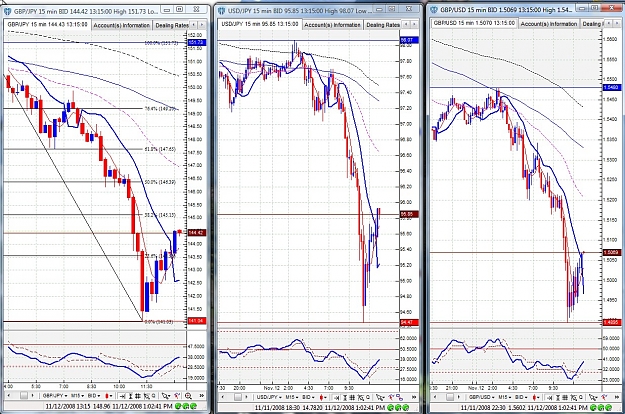The width and height of the screenshot is (625, 414).
Task: Open the candlestick style dropdown in GBP/USD window
Action: coord(536,397)
